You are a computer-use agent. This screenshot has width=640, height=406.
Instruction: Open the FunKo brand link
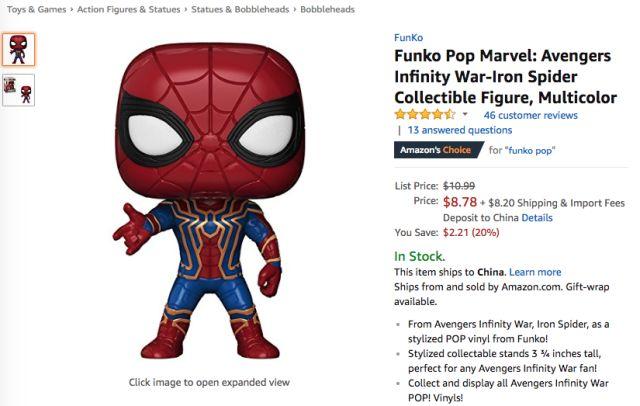point(408,39)
